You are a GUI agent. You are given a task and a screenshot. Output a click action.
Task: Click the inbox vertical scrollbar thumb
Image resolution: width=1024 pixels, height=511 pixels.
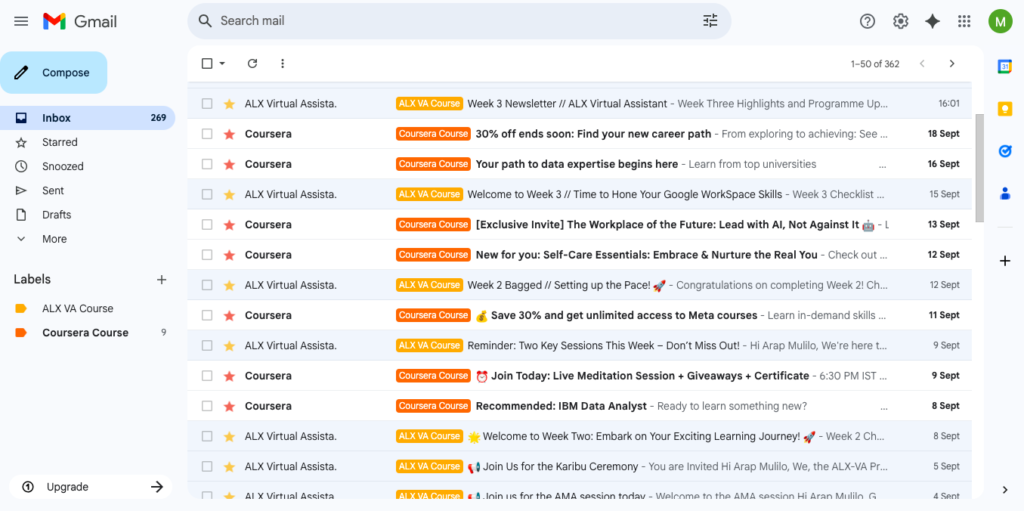(979, 168)
